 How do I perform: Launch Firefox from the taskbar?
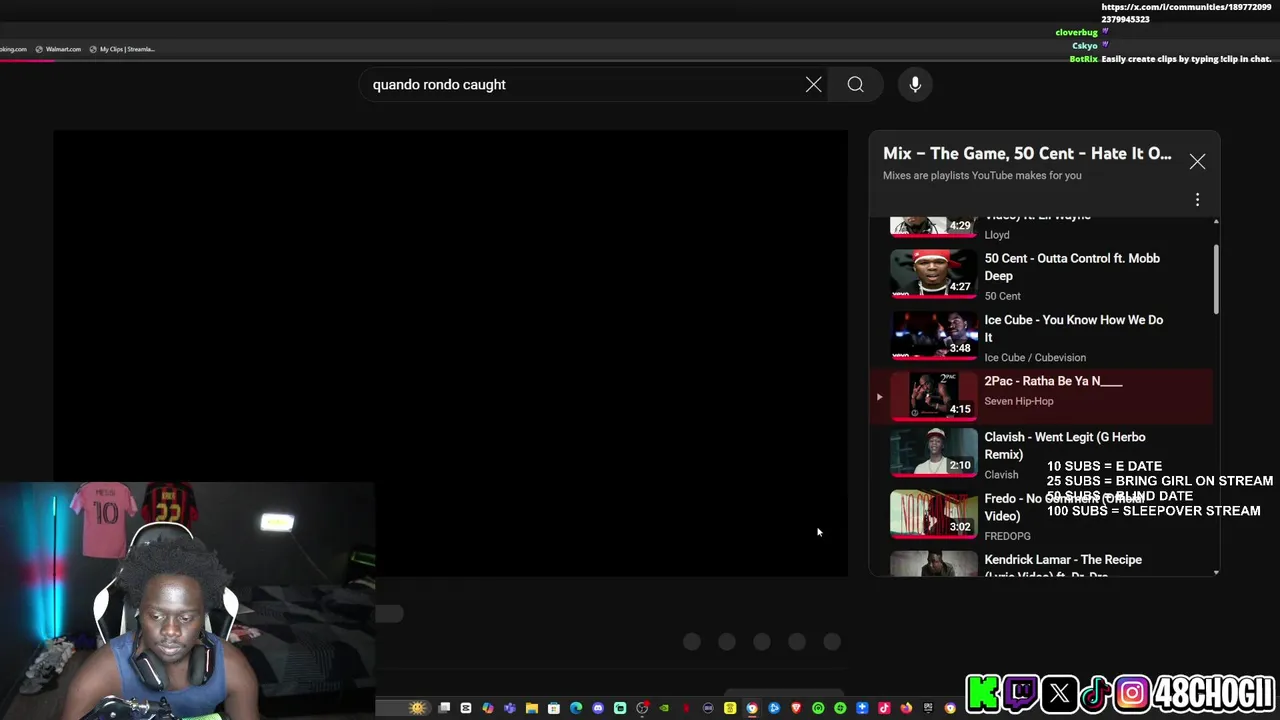(906, 708)
